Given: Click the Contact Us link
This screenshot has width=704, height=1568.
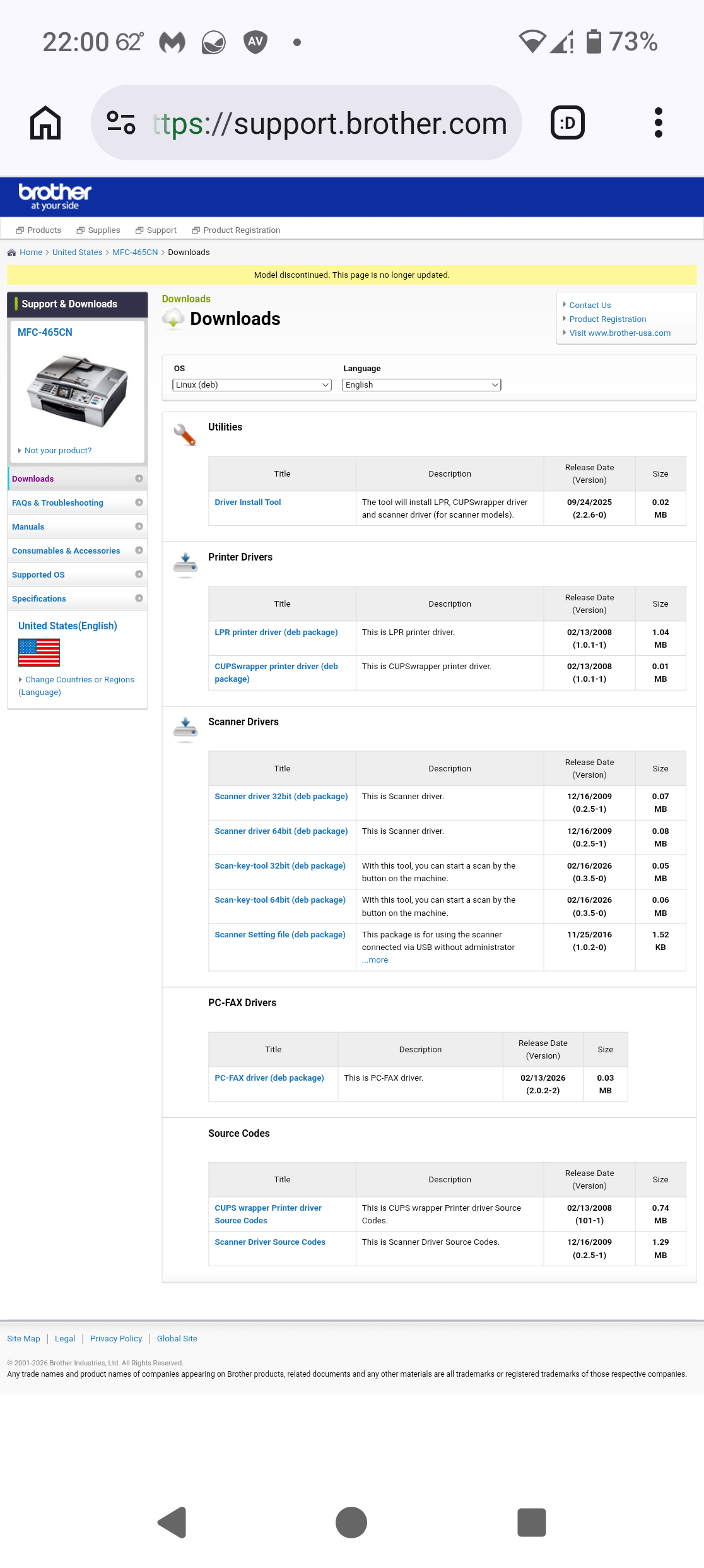Looking at the screenshot, I should coord(590,306).
